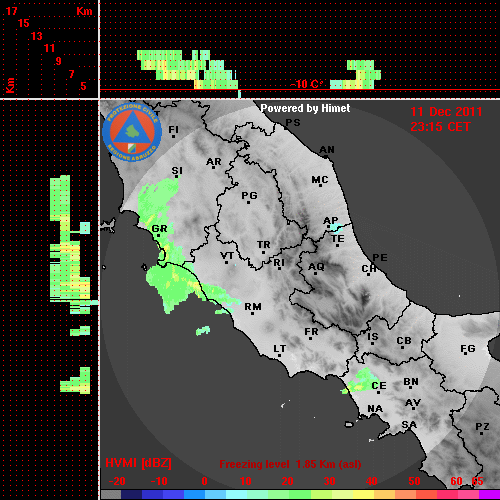The image size is (500, 500).
Task: Click the '10' dBZ scale value
Action: coord(246,481)
